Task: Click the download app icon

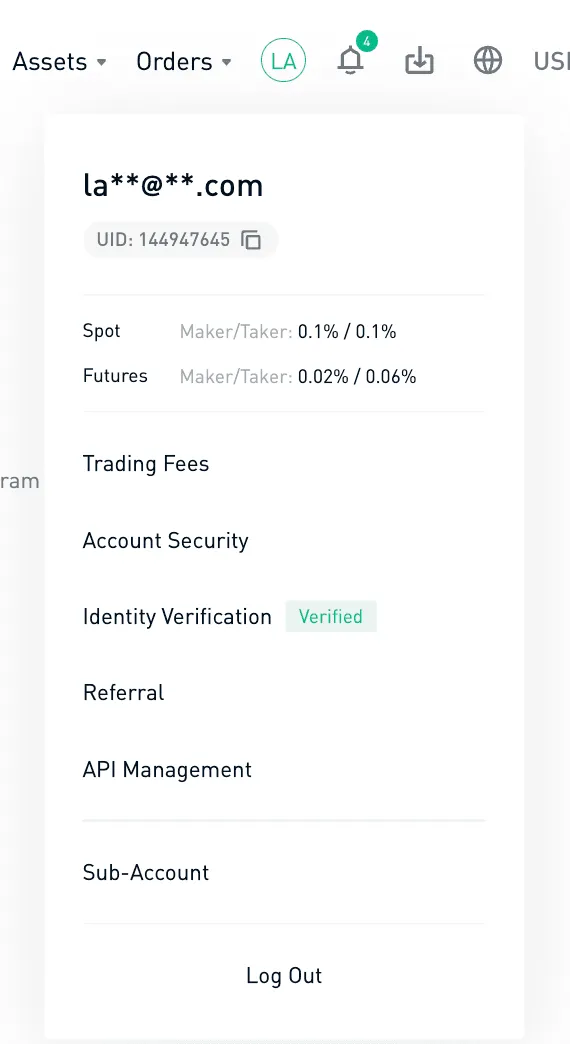Action: click(x=420, y=62)
